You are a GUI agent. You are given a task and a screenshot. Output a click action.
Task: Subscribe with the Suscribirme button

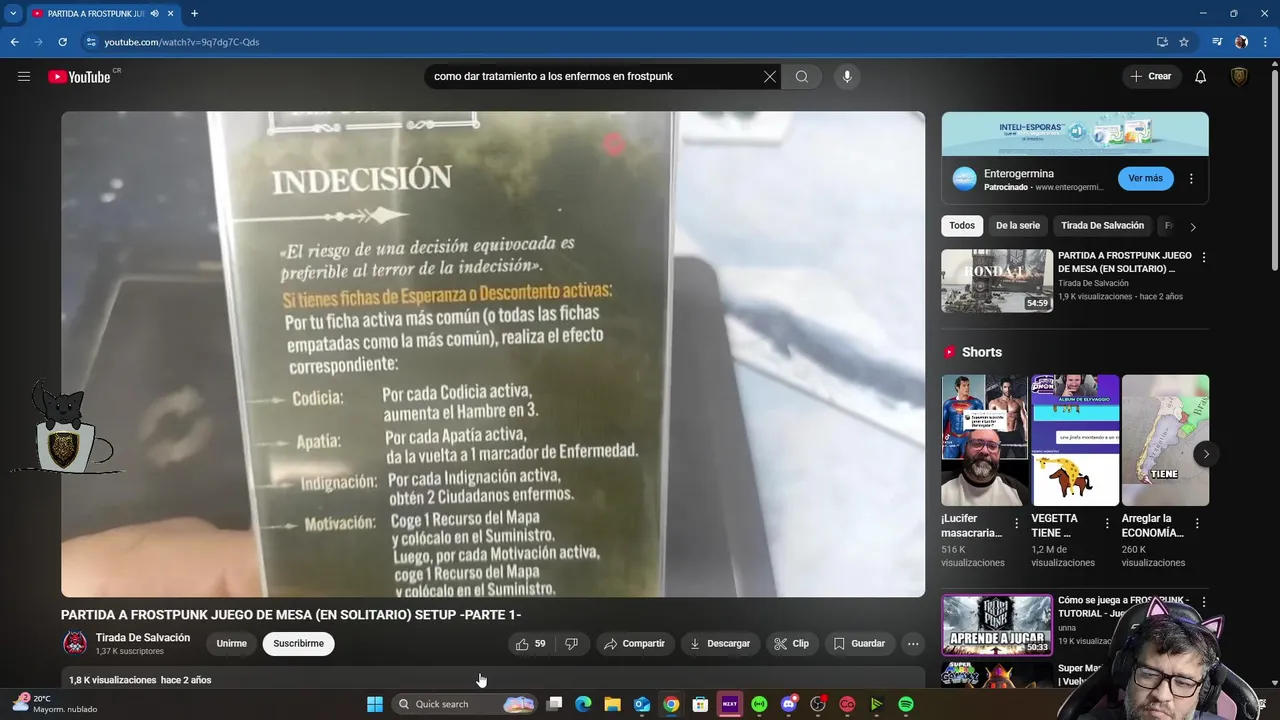299,644
